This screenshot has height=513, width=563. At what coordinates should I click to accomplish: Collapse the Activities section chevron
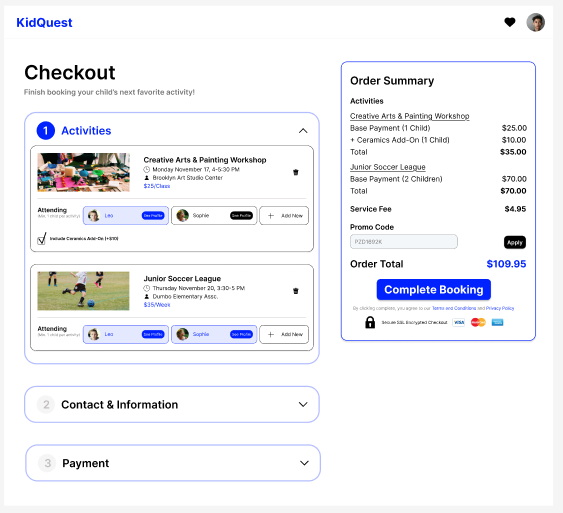click(x=303, y=131)
